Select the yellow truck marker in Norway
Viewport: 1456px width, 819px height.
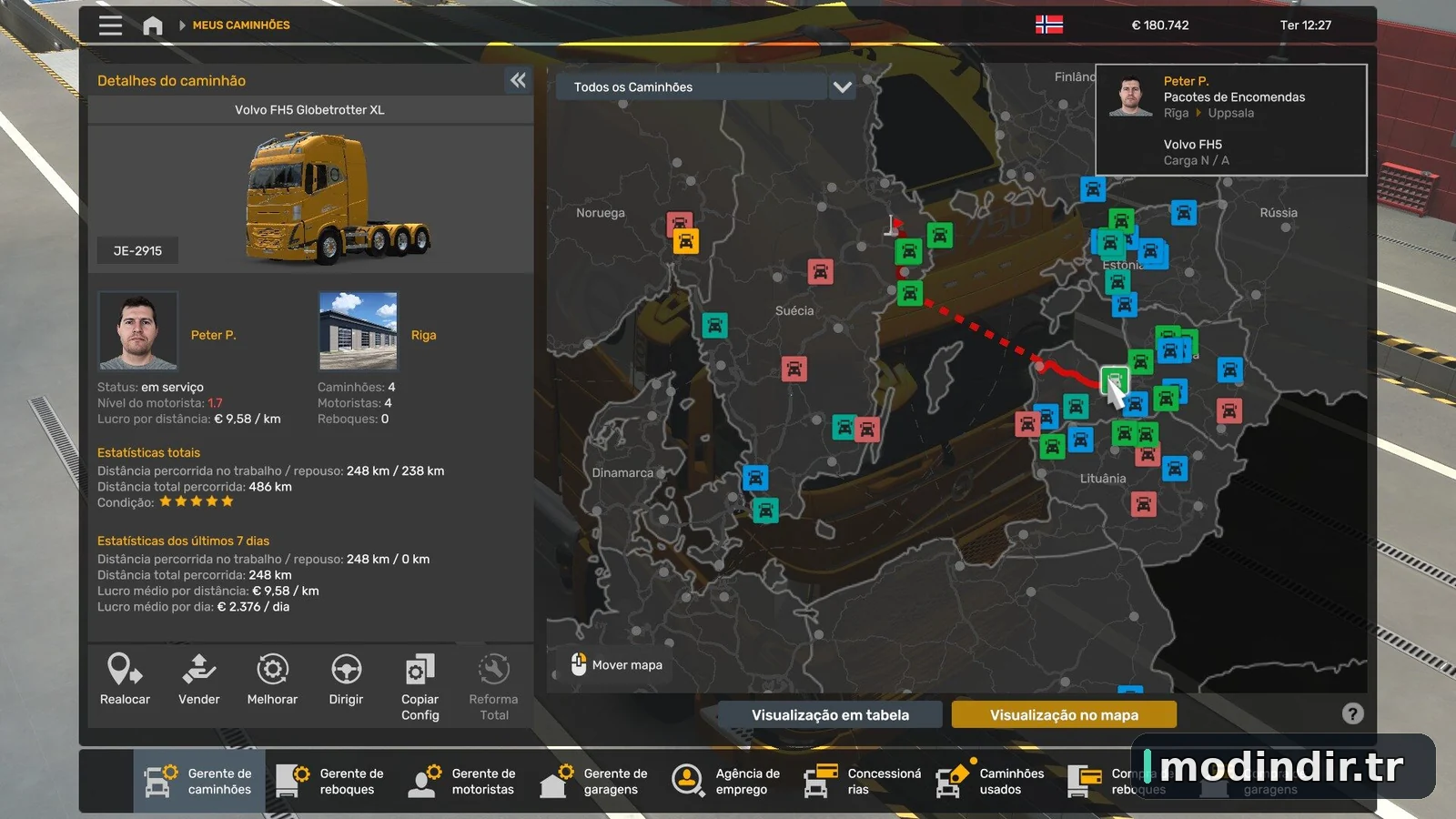[x=685, y=242]
